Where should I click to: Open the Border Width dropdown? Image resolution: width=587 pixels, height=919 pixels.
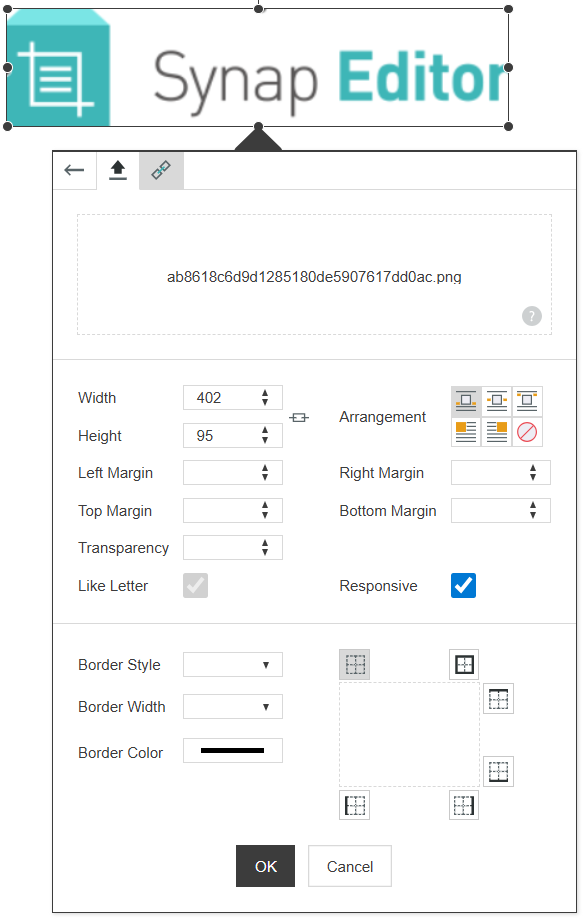pos(233,706)
